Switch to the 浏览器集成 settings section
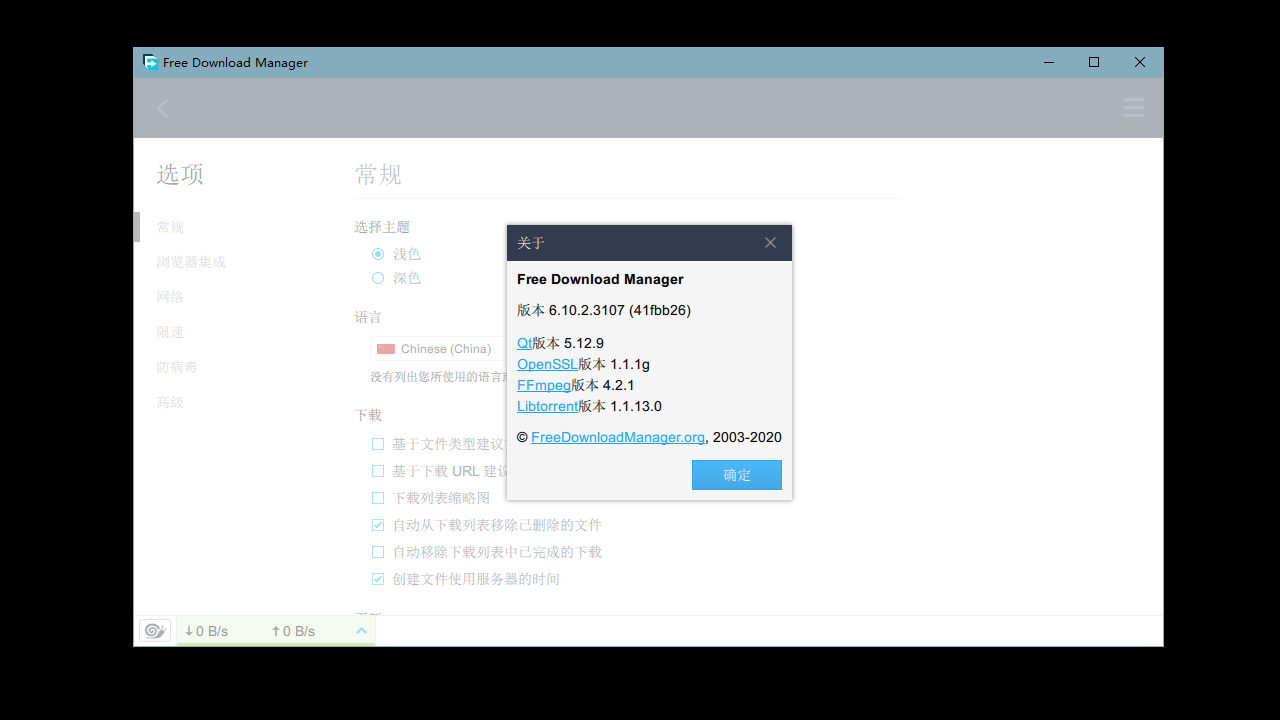This screenshot has width=1280, height=720. [191, 262]
